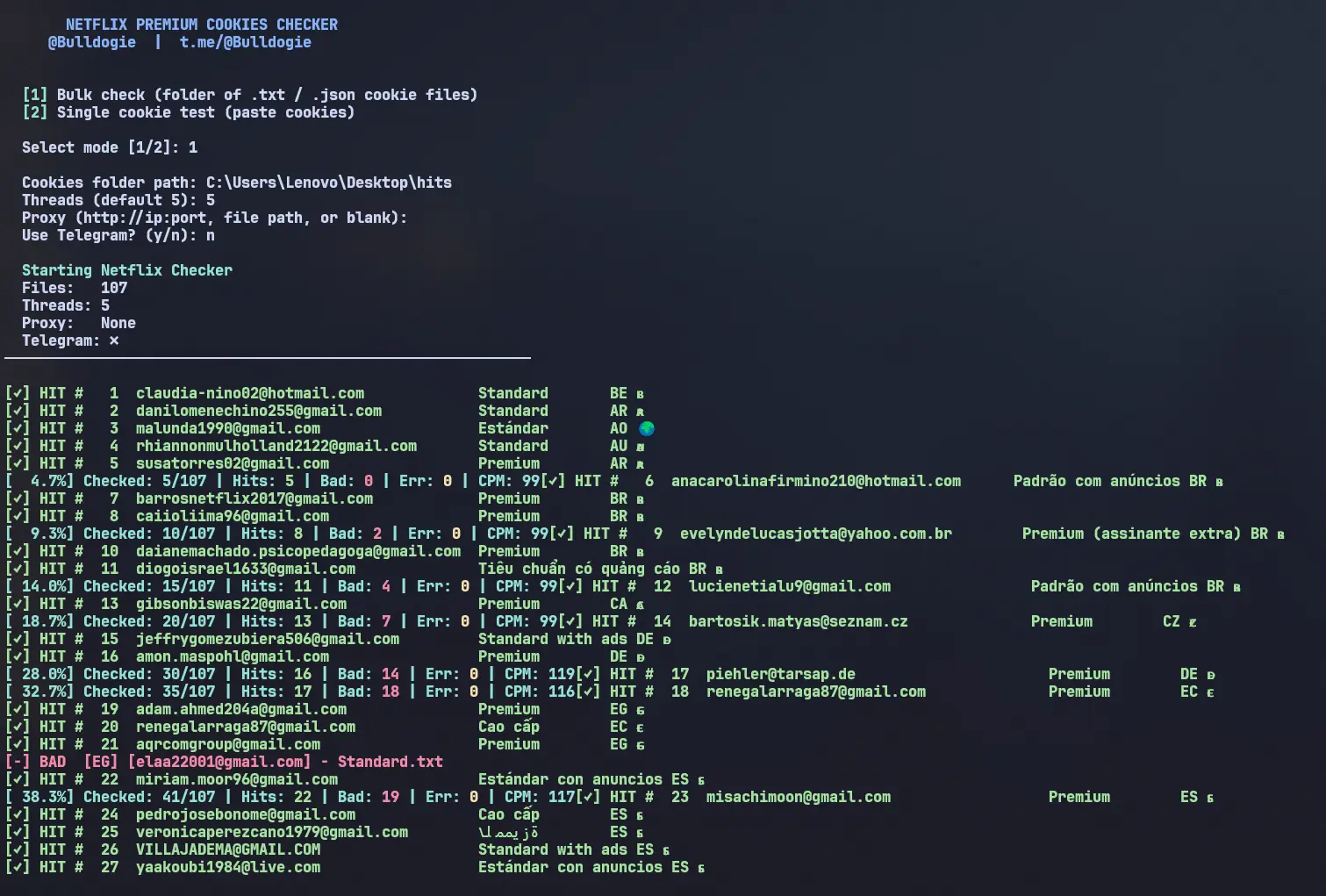Screen dimensions: 1326x896
Task: Click the @Bulldogie handle before the pipe separator
Action: (92, 42)
